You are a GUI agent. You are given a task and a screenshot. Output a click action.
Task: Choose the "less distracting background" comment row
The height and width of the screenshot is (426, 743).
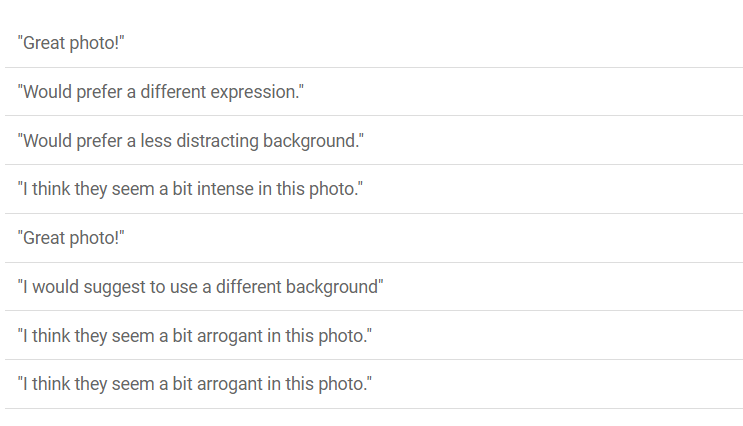tap(191, 141)
